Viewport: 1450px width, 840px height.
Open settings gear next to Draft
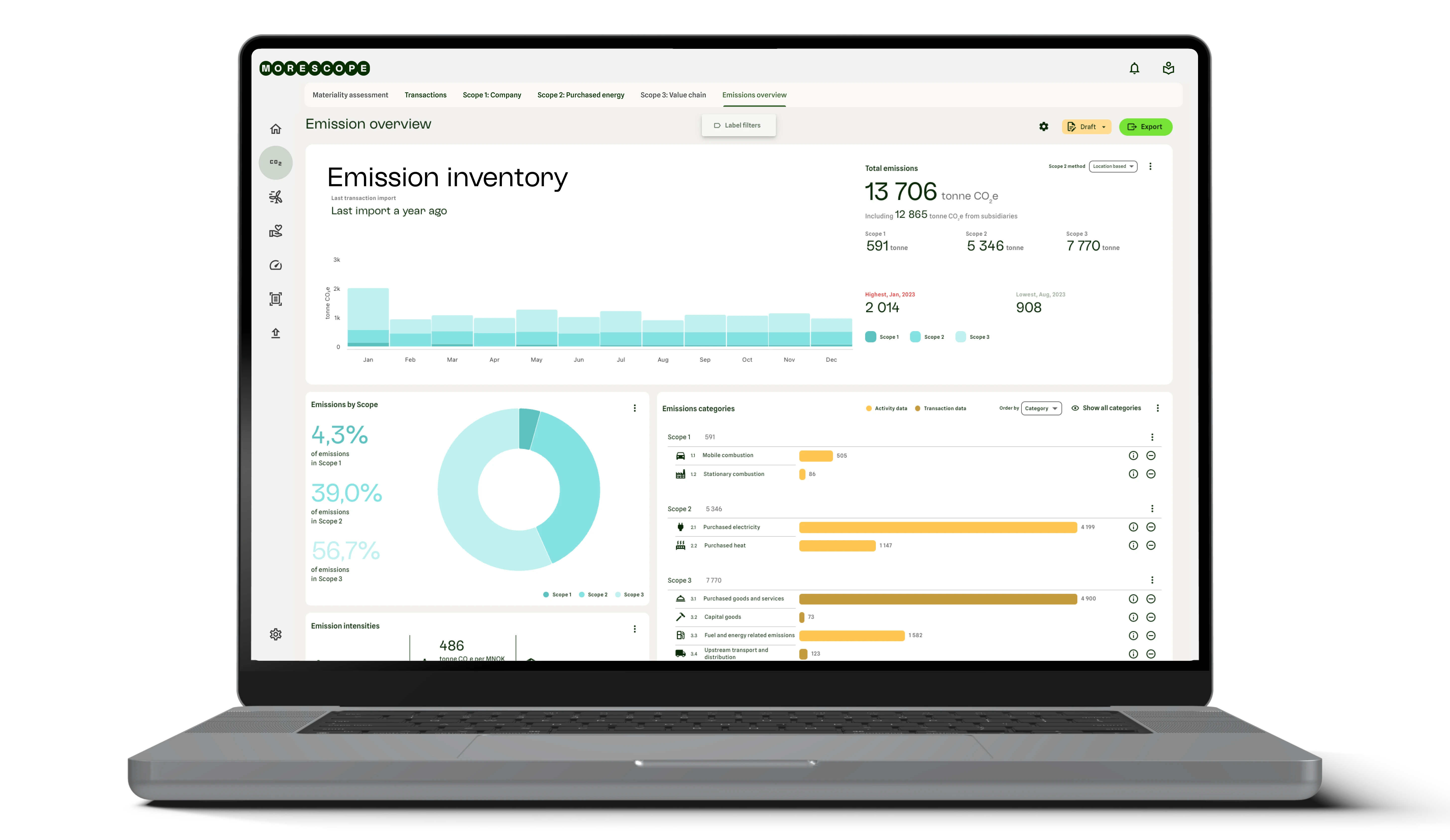pyautogui.click(x=1044, y=126)
